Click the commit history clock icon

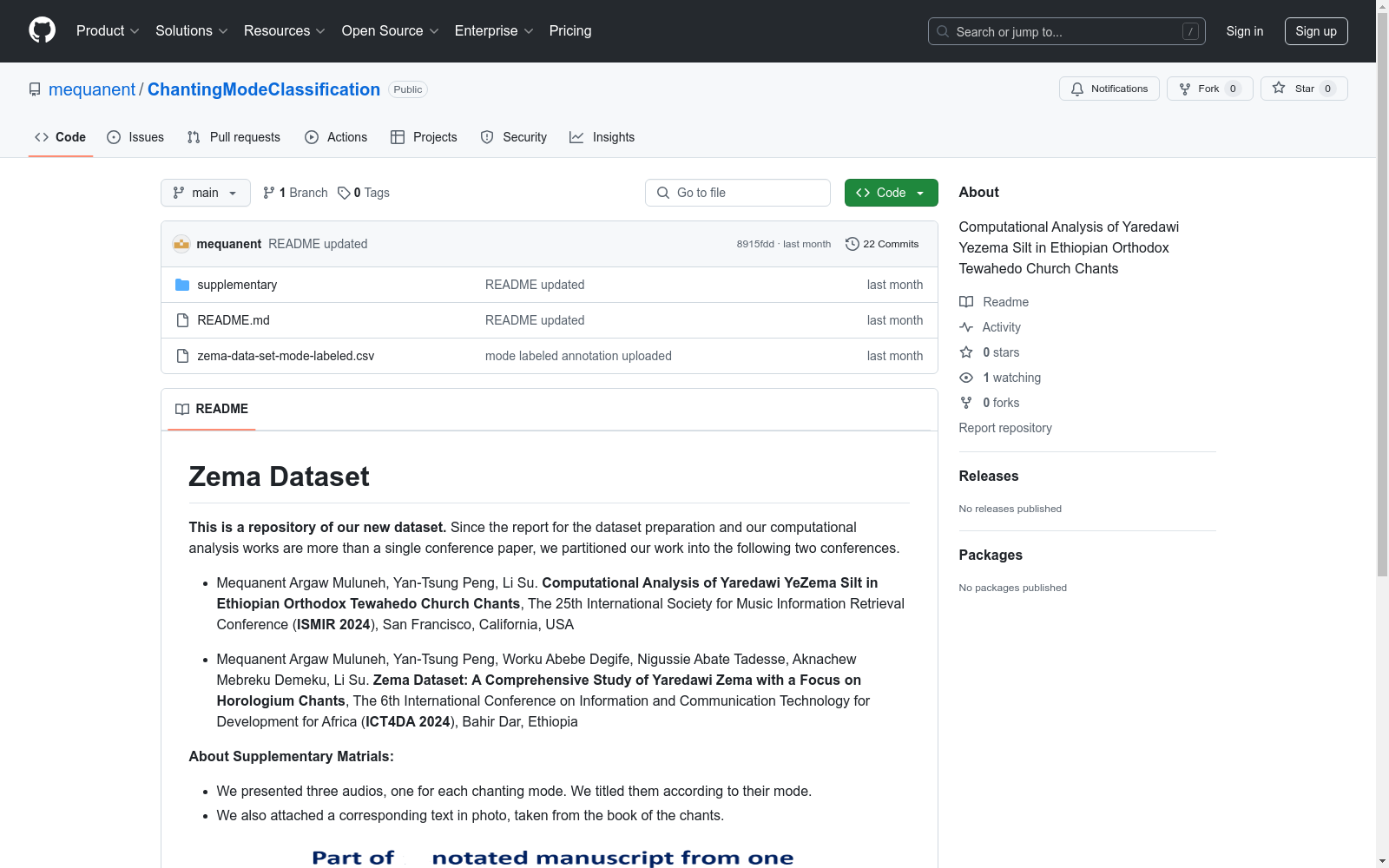click(x=852, y=244)
